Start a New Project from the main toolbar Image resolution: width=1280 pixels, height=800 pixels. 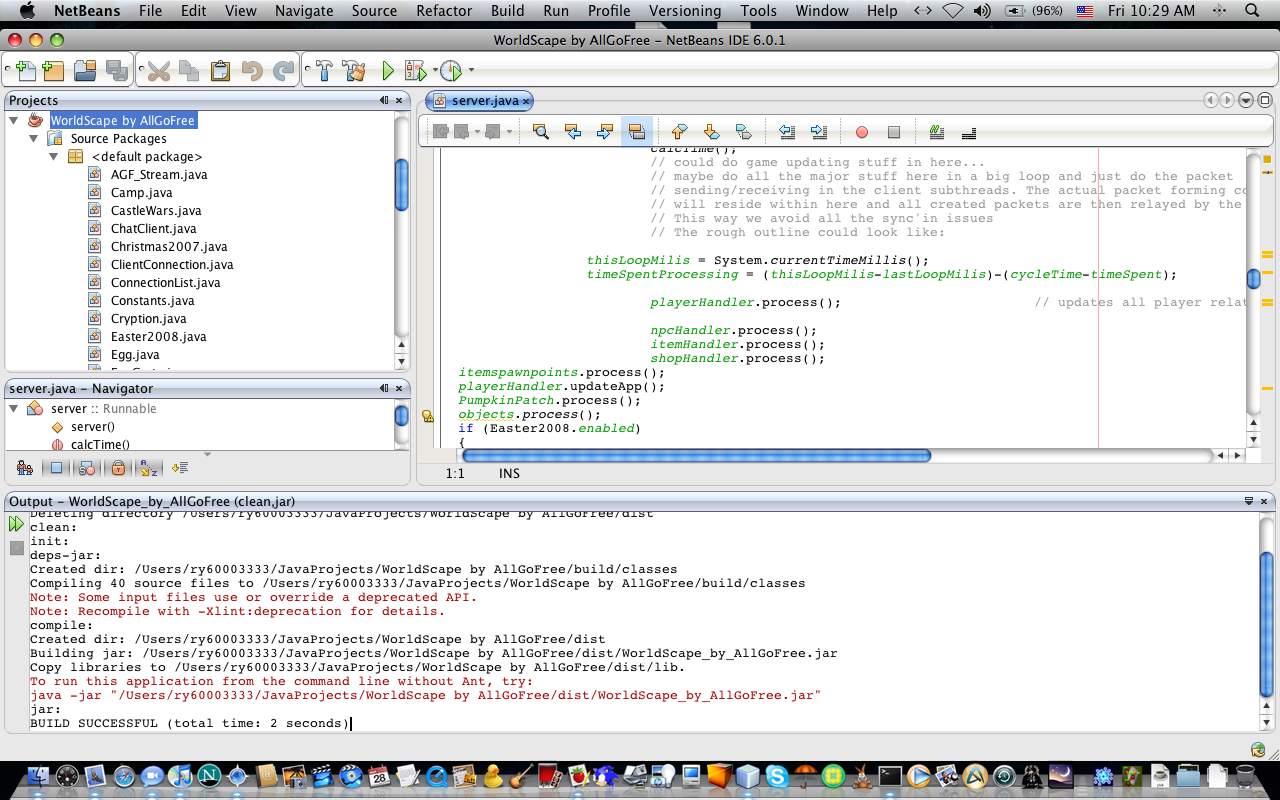pyautogui.click(x=53, y=71)
